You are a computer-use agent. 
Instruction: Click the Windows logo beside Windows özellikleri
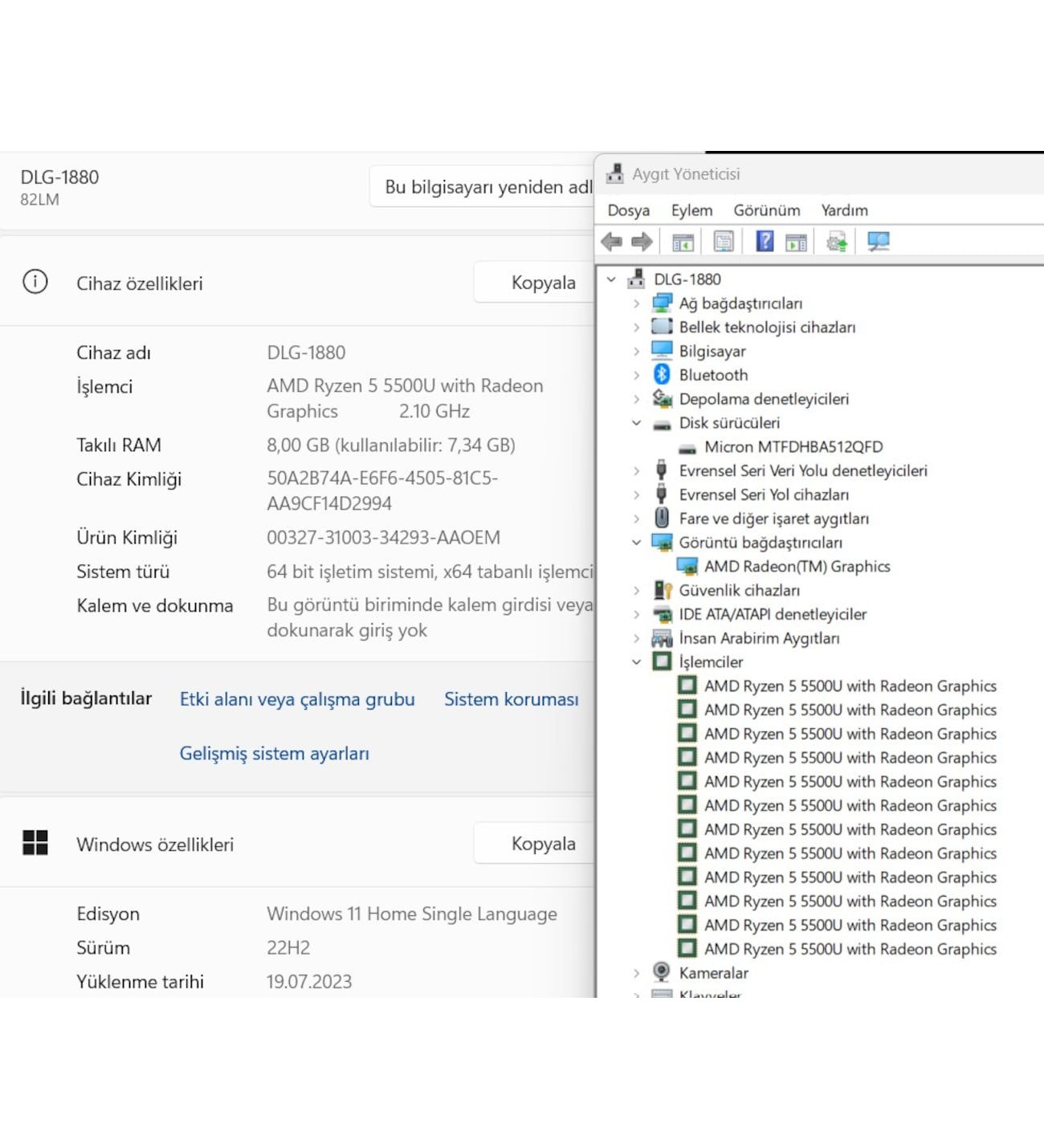[35, 843]
